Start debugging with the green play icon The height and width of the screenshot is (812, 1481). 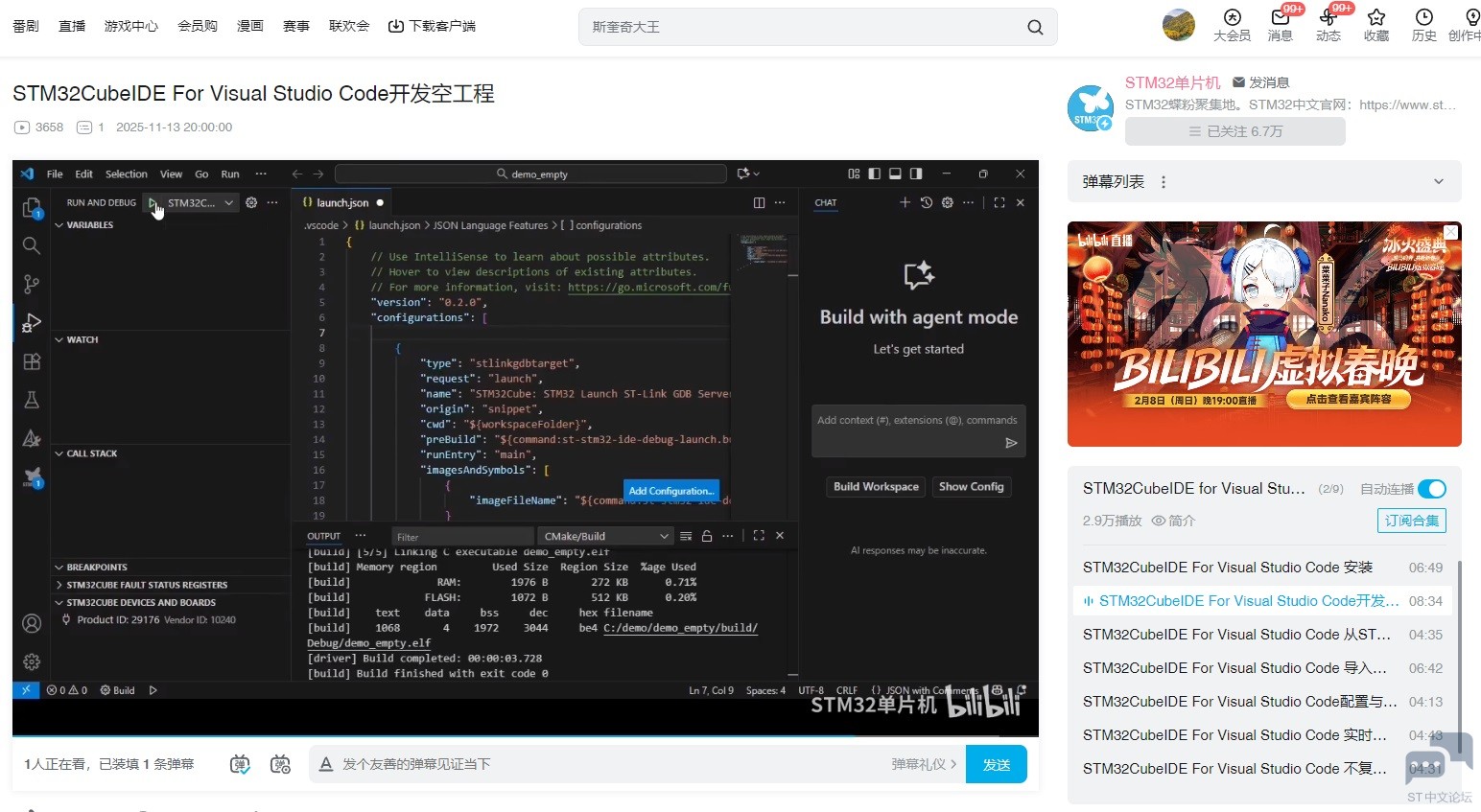(153, 202)
